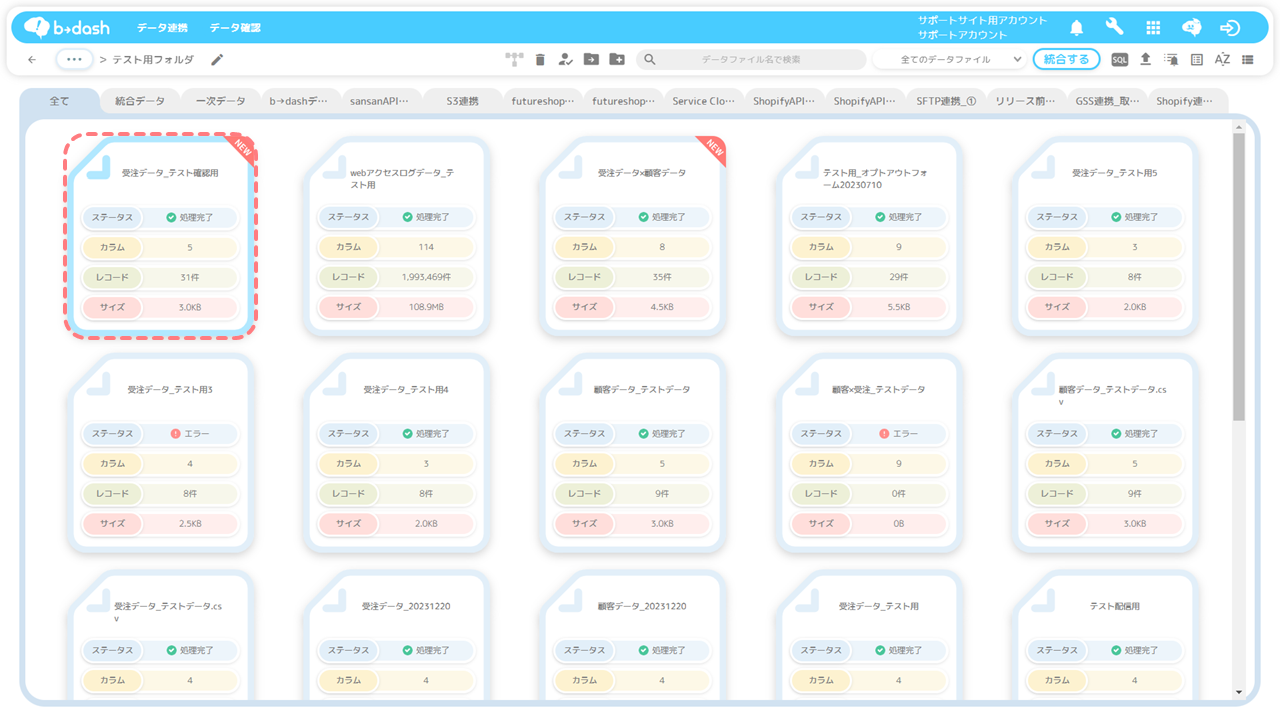Click file icon on 受注データ_20231220 card

point(335,599)
